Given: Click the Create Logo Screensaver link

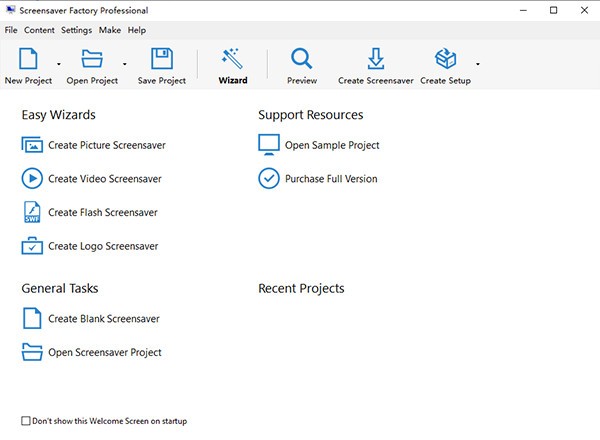Looking at the screenshot, I should [103, 246].
